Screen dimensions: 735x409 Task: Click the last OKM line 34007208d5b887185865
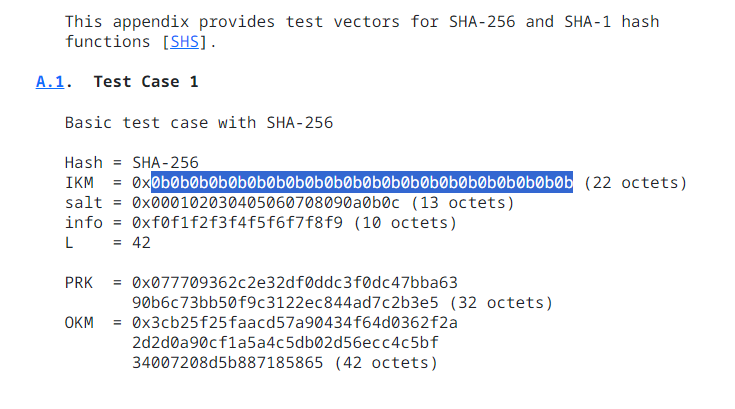(x=227, y=363)
